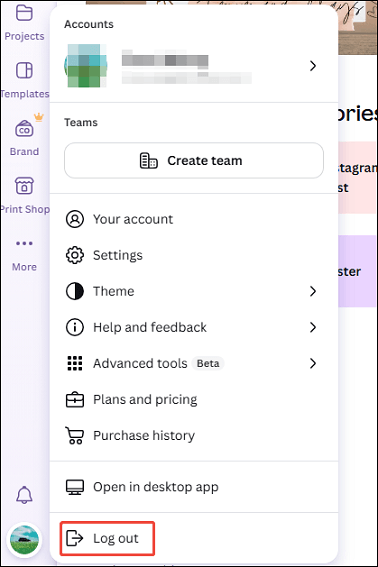This screenshot has width=378, height=567.
Task: Open Advanced tools menu item
Action: tap(194, 363)
